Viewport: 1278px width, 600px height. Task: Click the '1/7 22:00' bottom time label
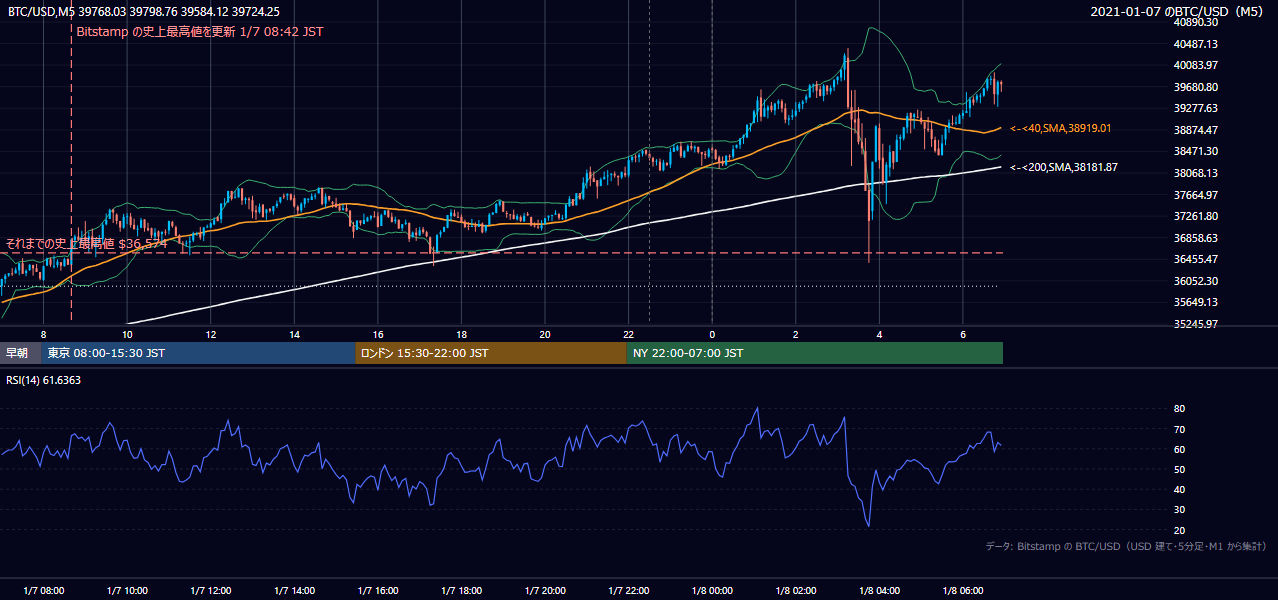[x=628, y=590]
